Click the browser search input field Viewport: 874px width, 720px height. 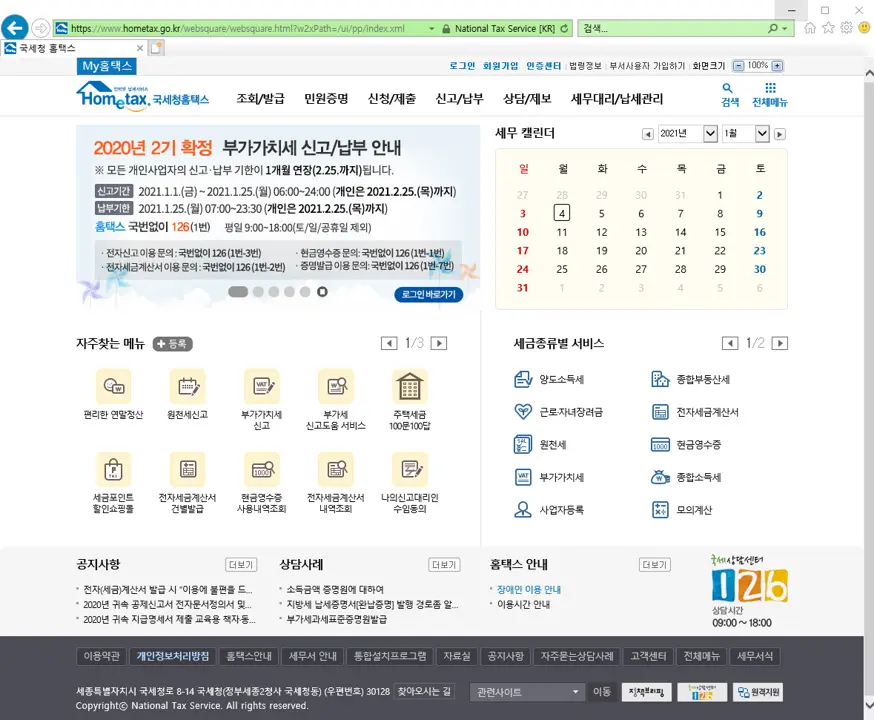tap(672, 28)
